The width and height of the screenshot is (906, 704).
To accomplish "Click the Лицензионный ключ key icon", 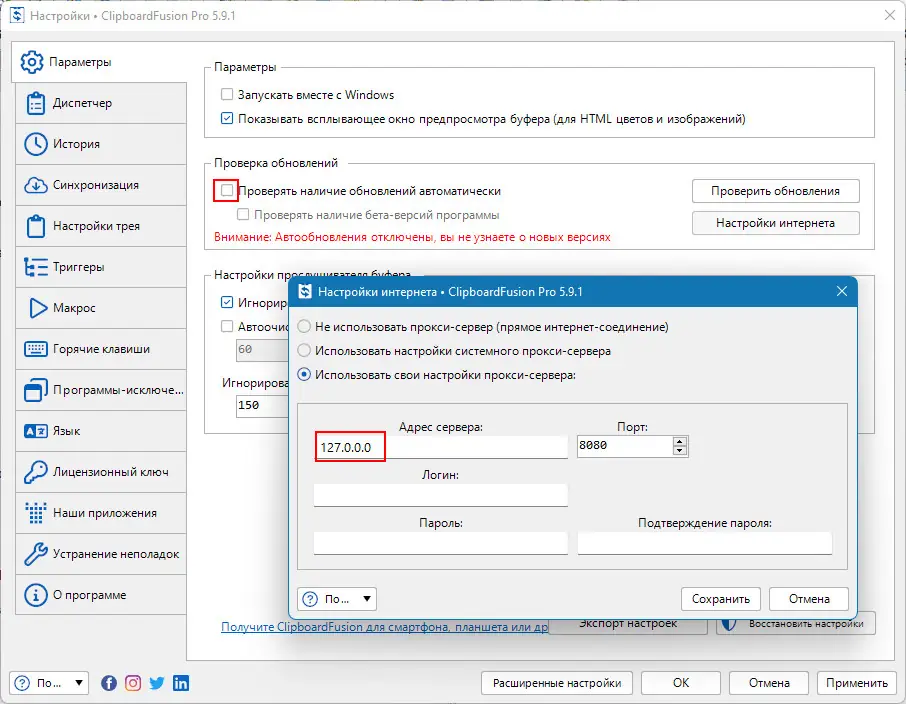I will coord(36,472).
